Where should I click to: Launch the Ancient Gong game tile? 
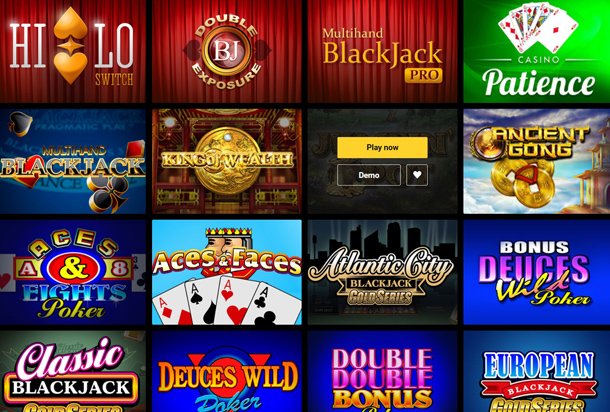(537, 161)
